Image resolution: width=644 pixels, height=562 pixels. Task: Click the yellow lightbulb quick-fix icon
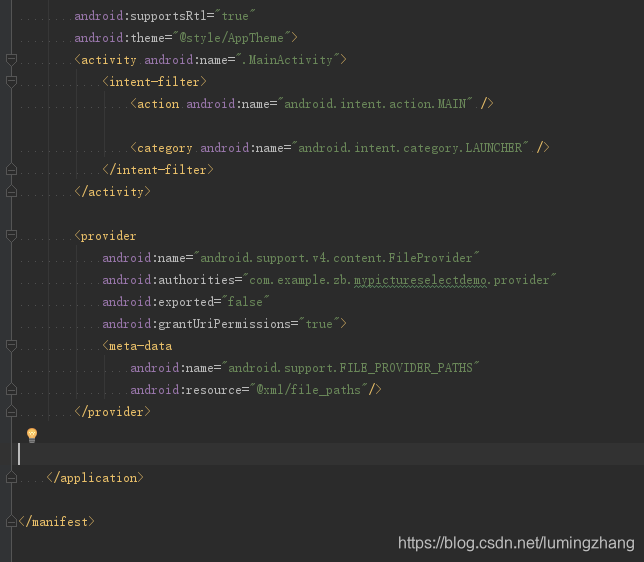pyautogui.click(x=32, y=435)
